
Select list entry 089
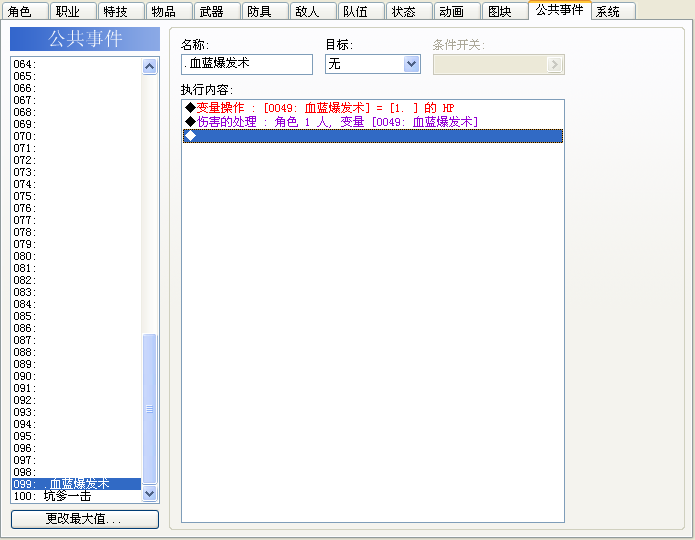tap(76, 364)
